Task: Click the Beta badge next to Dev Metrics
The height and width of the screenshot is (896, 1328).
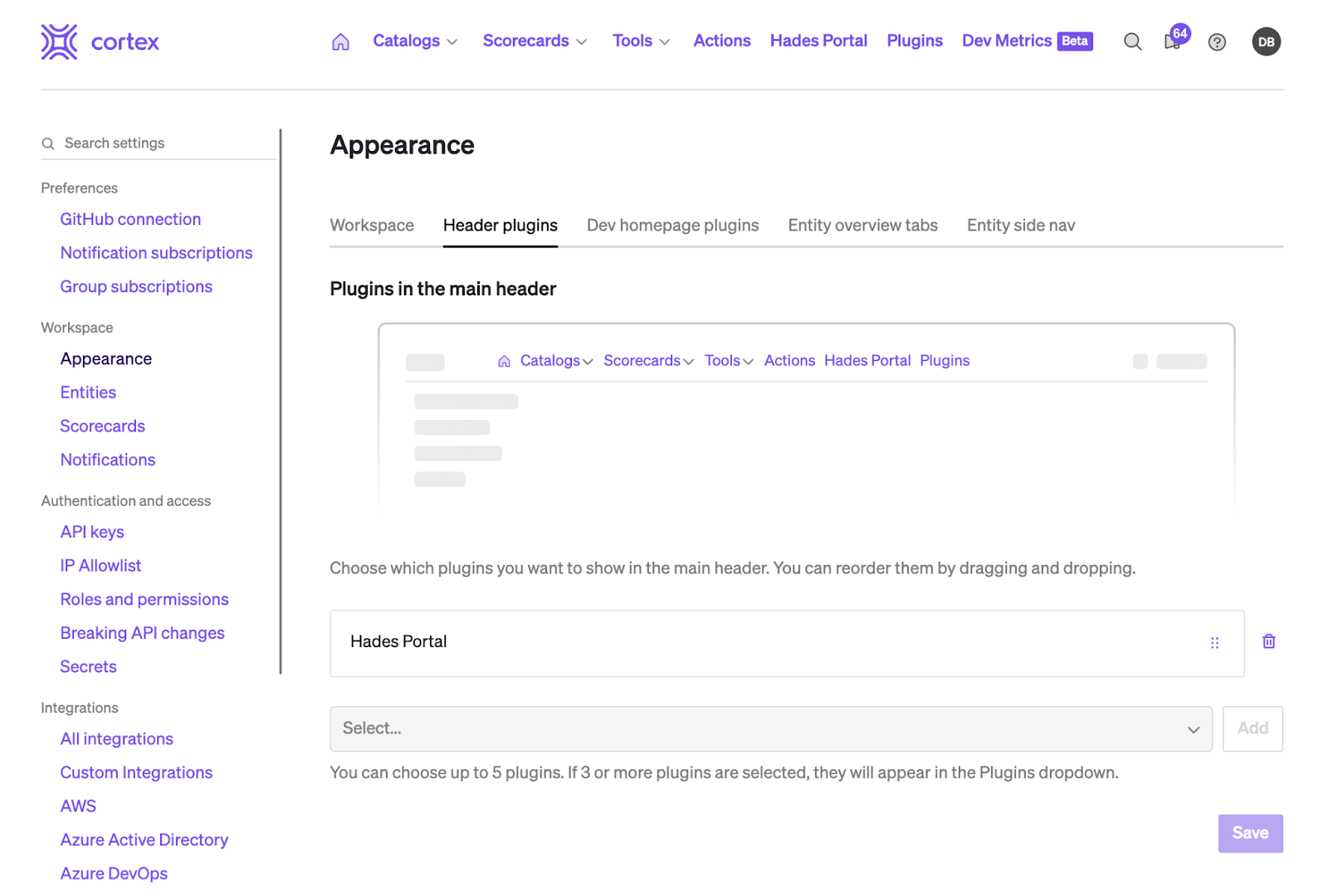Action: (x=1075, y=41)
